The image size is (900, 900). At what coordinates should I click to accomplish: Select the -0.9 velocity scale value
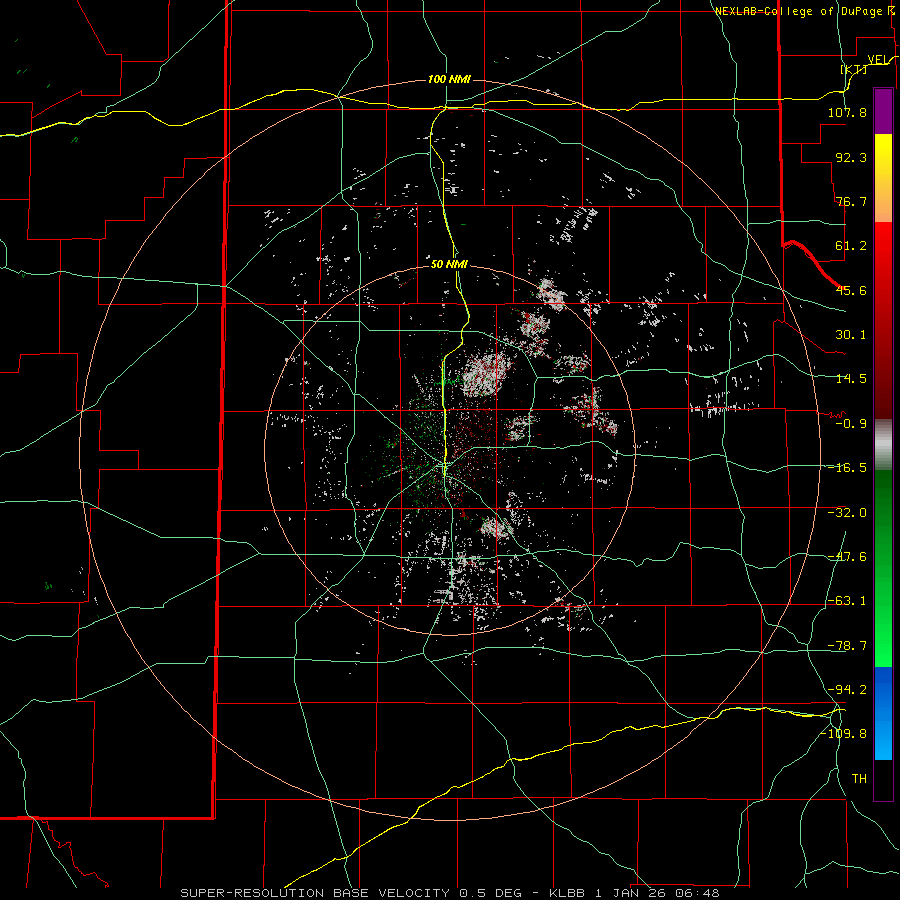(x=851, y=424)
